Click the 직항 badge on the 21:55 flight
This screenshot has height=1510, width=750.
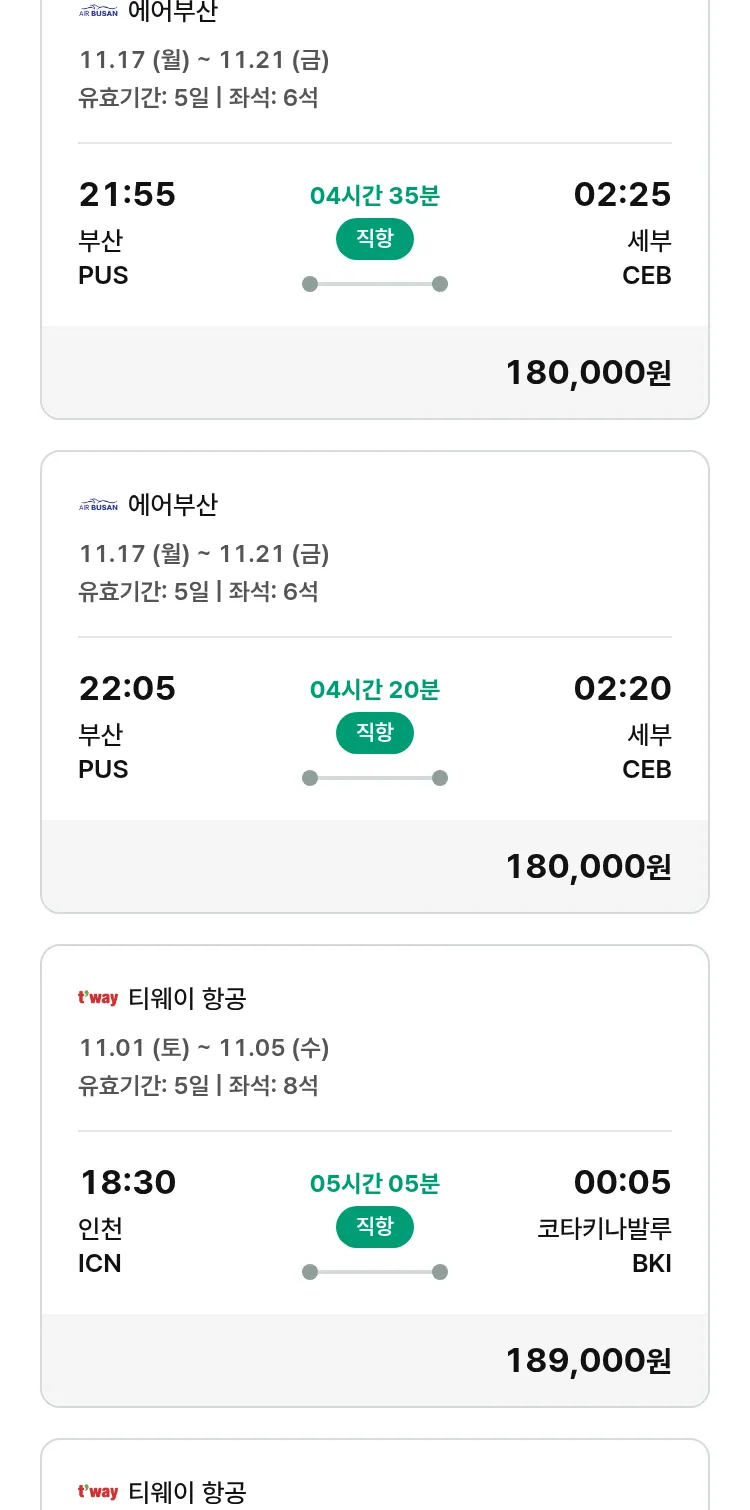pos(374,239)
